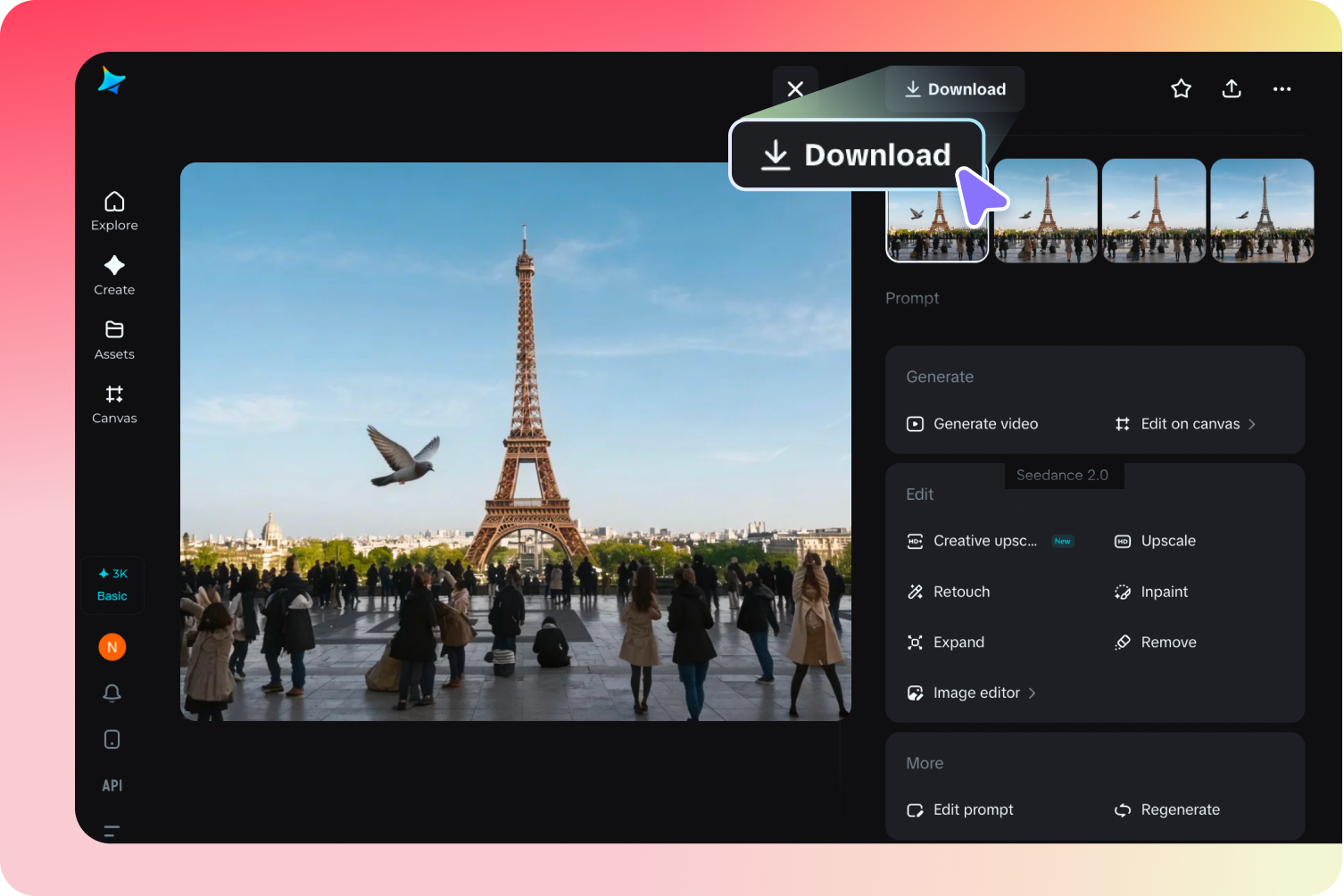Click the small Download button in the top bar
This screenshot has height=896, width=1344.
955,89
